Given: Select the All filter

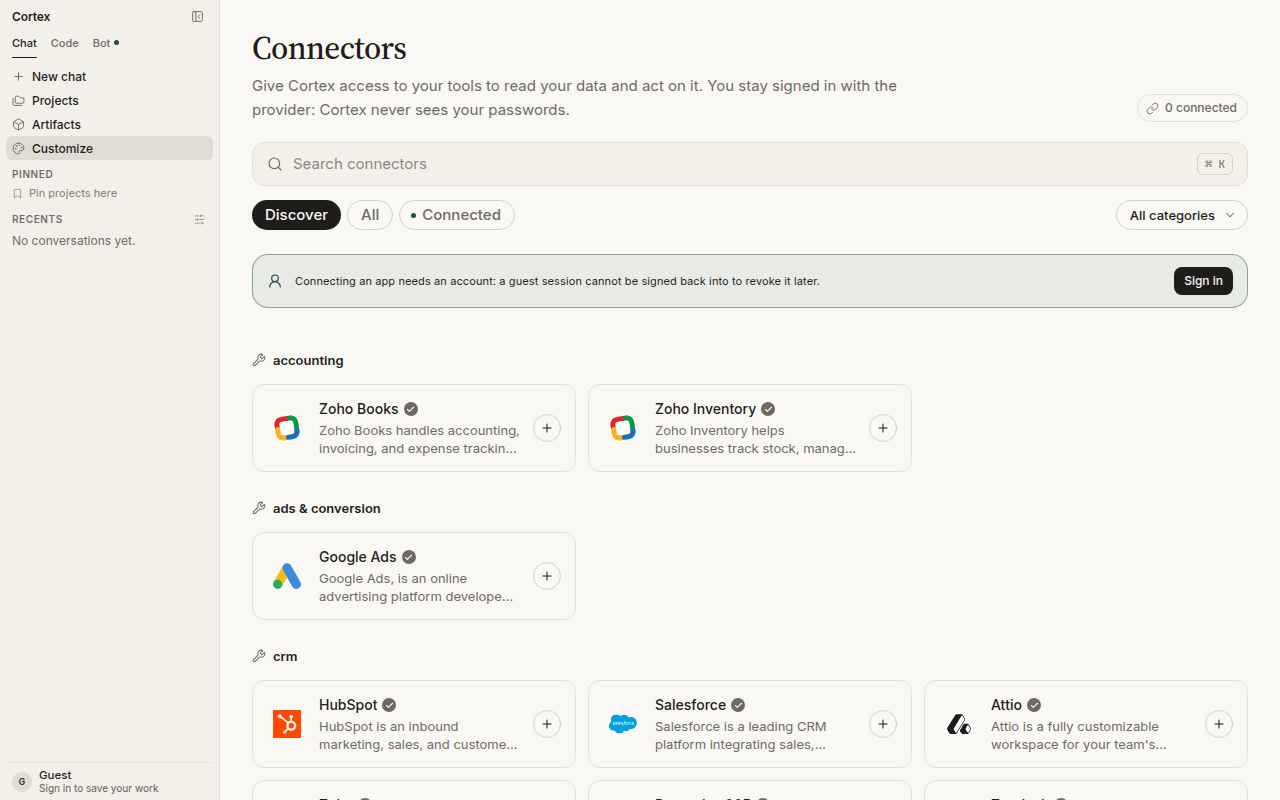Looking at the screenshot, I should pos(370,215).
